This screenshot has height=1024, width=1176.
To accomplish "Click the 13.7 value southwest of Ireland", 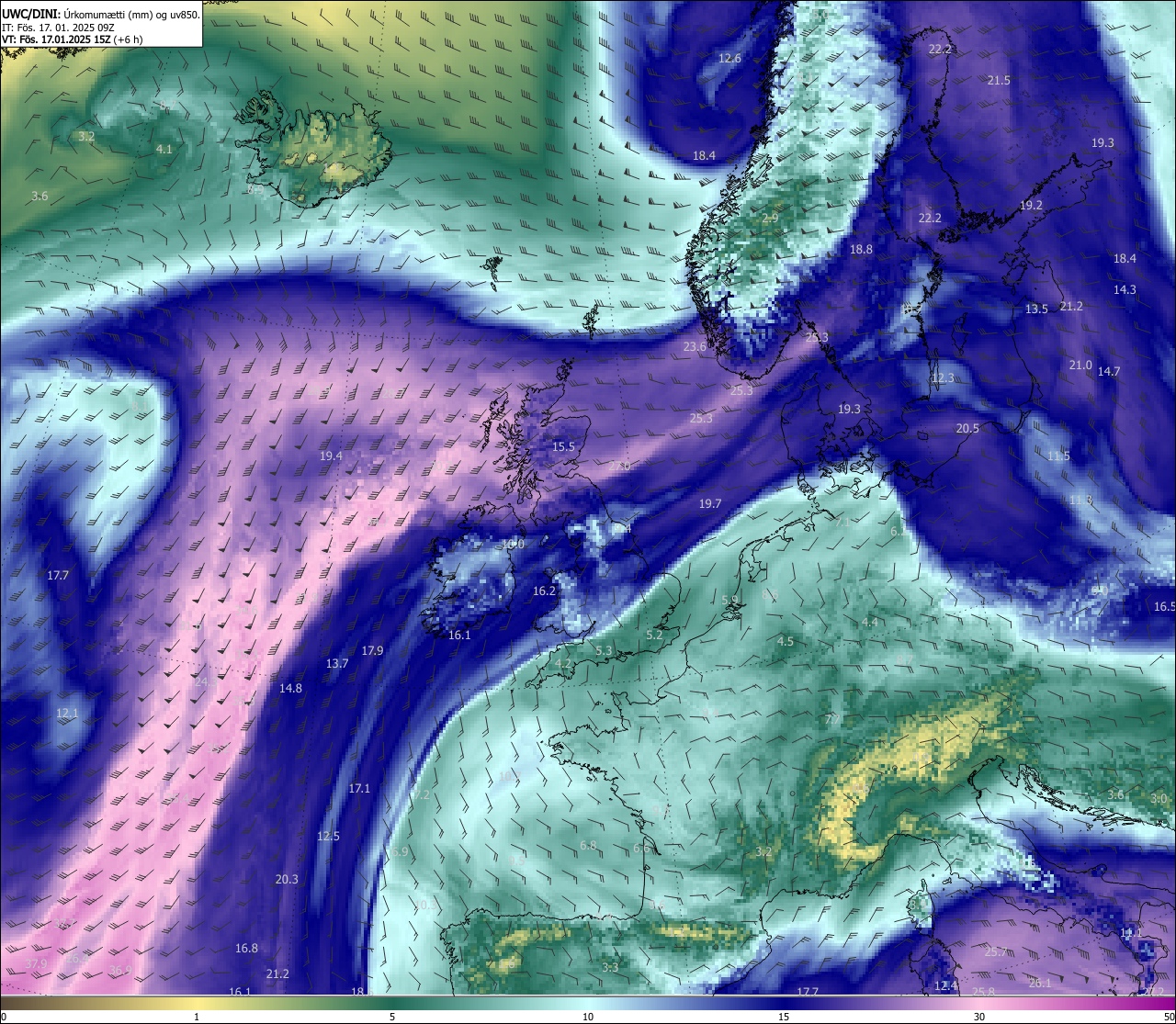I will tap(337, 663).
